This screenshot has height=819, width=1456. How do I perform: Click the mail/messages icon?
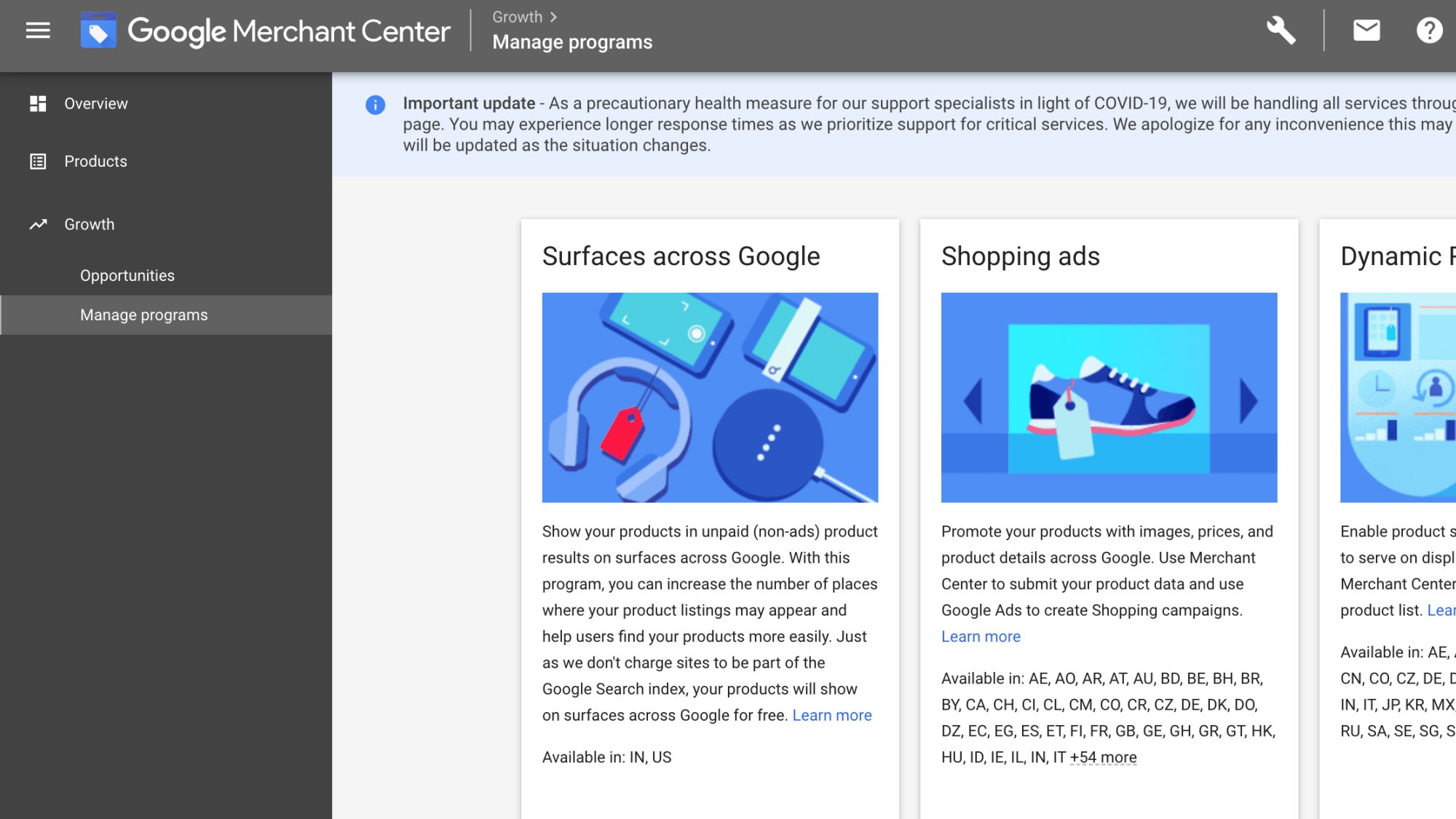click(x=1366, y=29)
